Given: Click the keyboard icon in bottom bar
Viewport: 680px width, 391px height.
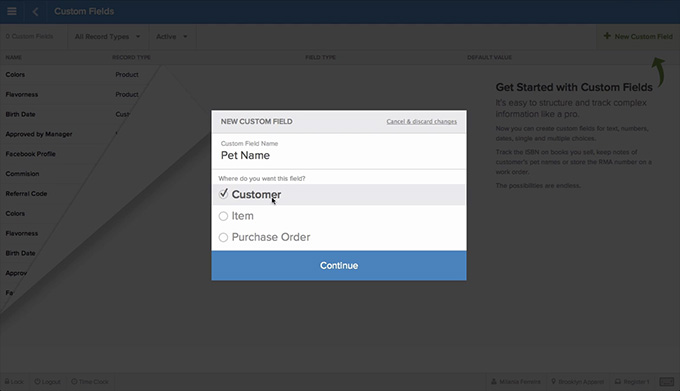Looking at the screenshot, I should pos(667,381).
